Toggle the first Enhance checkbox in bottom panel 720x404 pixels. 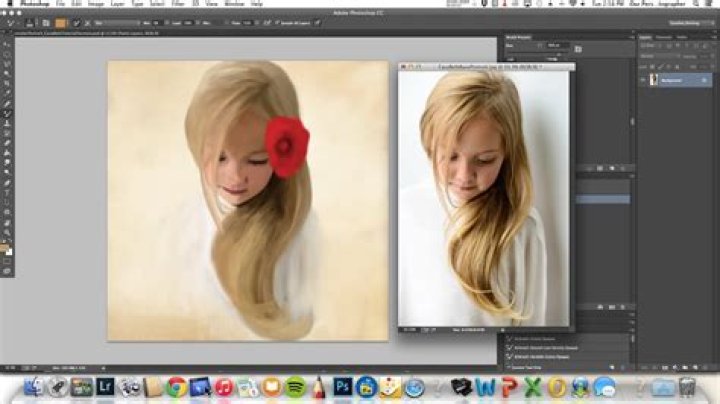click(x=507, y=340)
